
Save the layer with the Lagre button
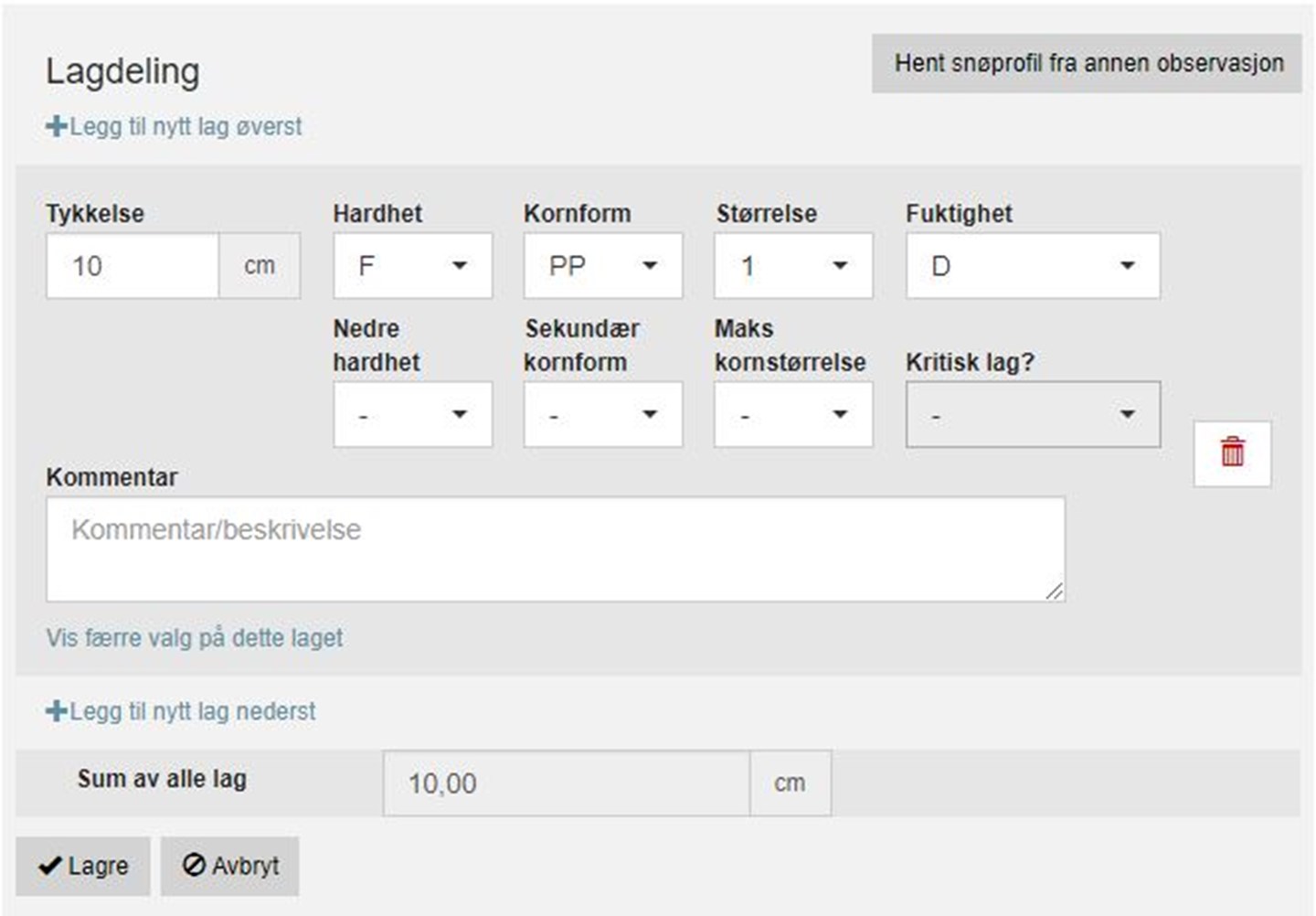(x=82, y=865)
